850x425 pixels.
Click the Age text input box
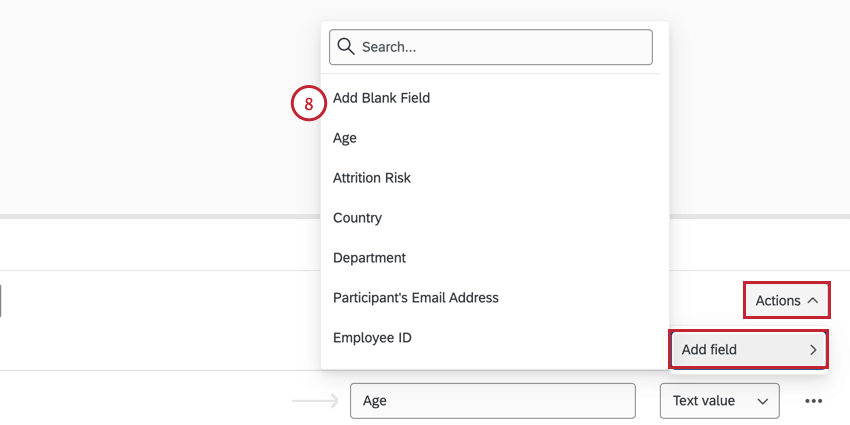[x=492, y=401]
